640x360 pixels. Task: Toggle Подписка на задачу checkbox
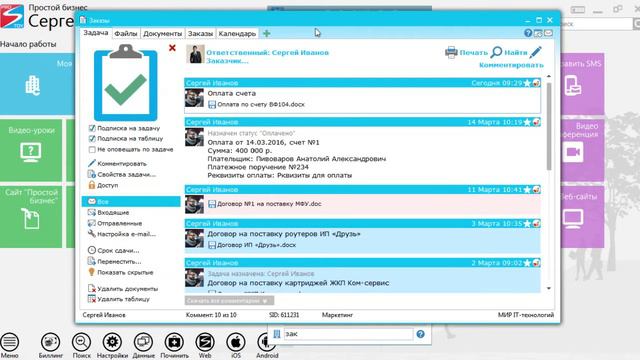coord(92,128)
